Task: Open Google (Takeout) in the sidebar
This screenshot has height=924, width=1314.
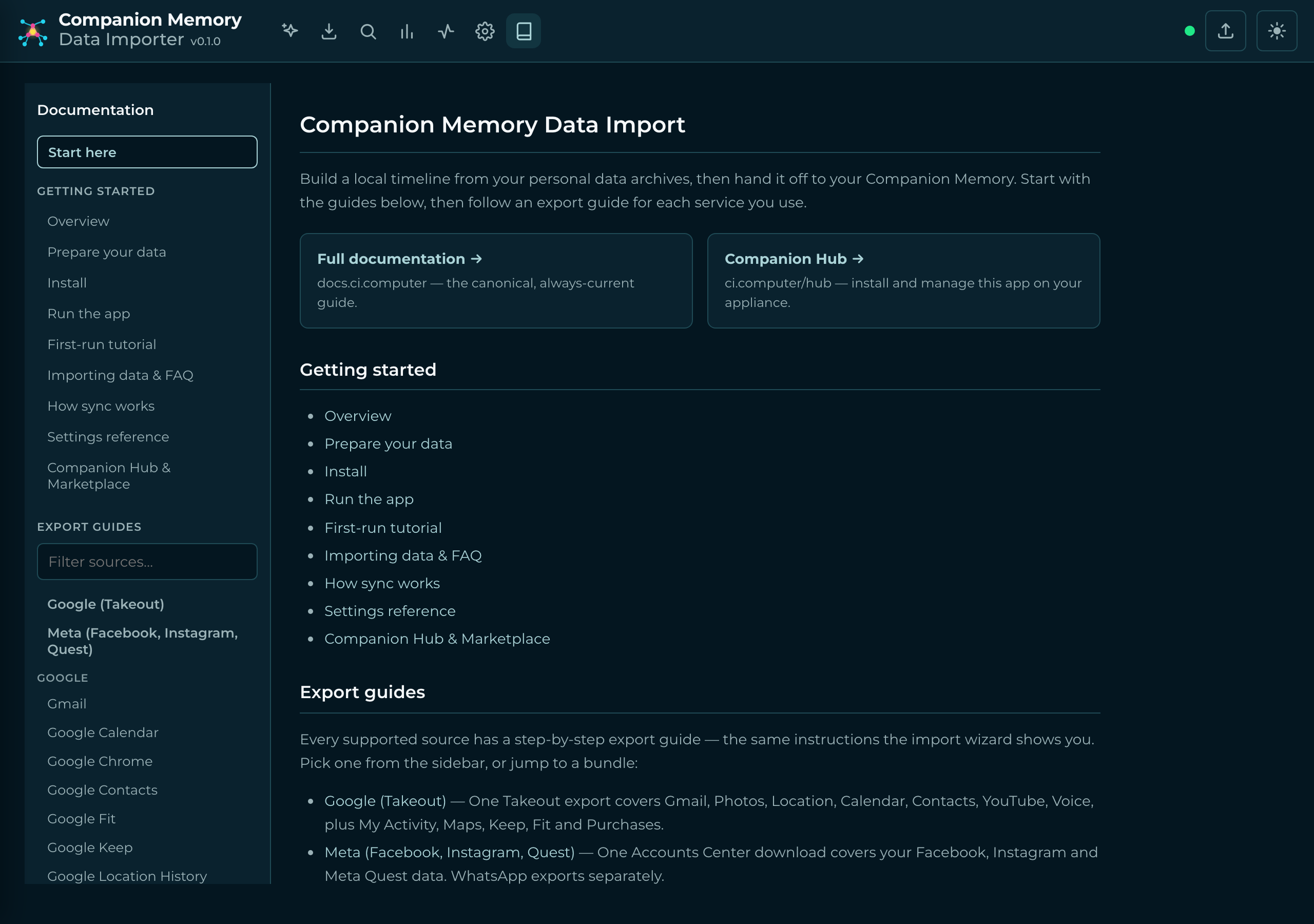Action: coord(106,604)
